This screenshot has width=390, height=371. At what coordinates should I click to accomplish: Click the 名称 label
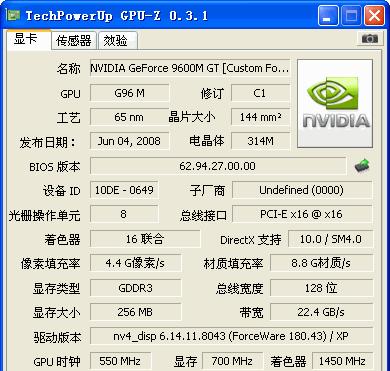69,69
